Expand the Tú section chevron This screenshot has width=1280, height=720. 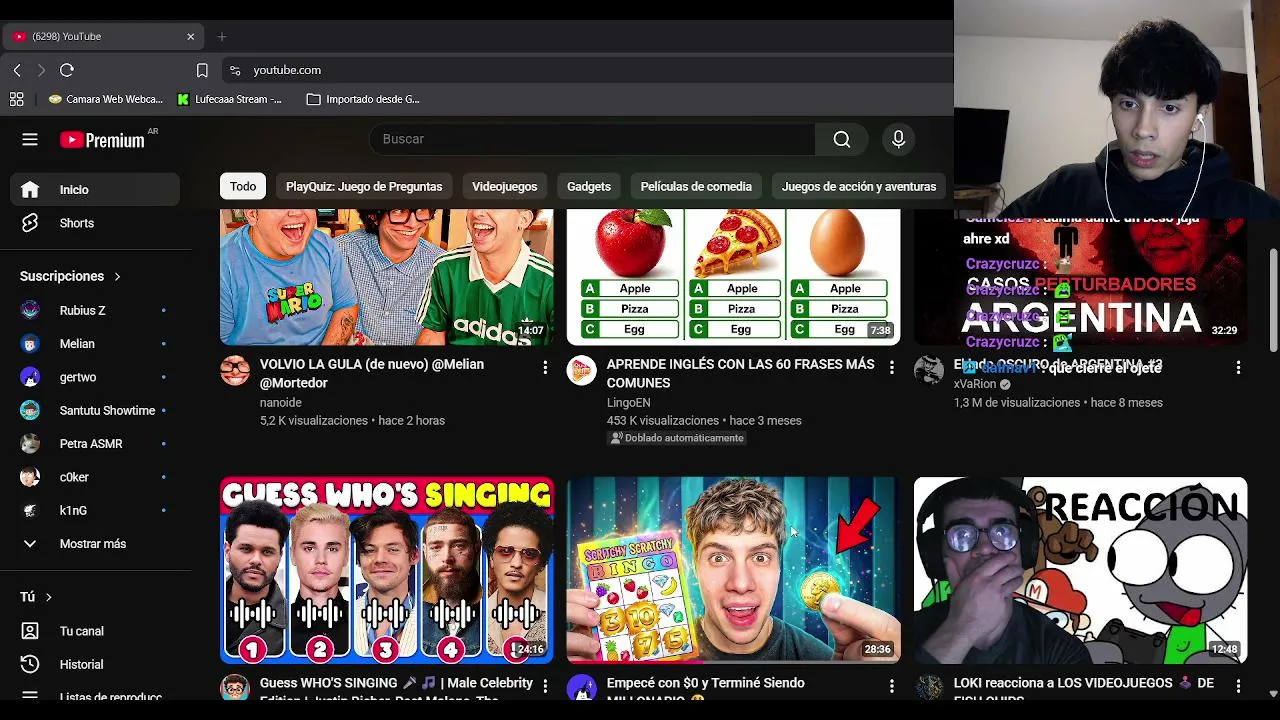point(48,597)
